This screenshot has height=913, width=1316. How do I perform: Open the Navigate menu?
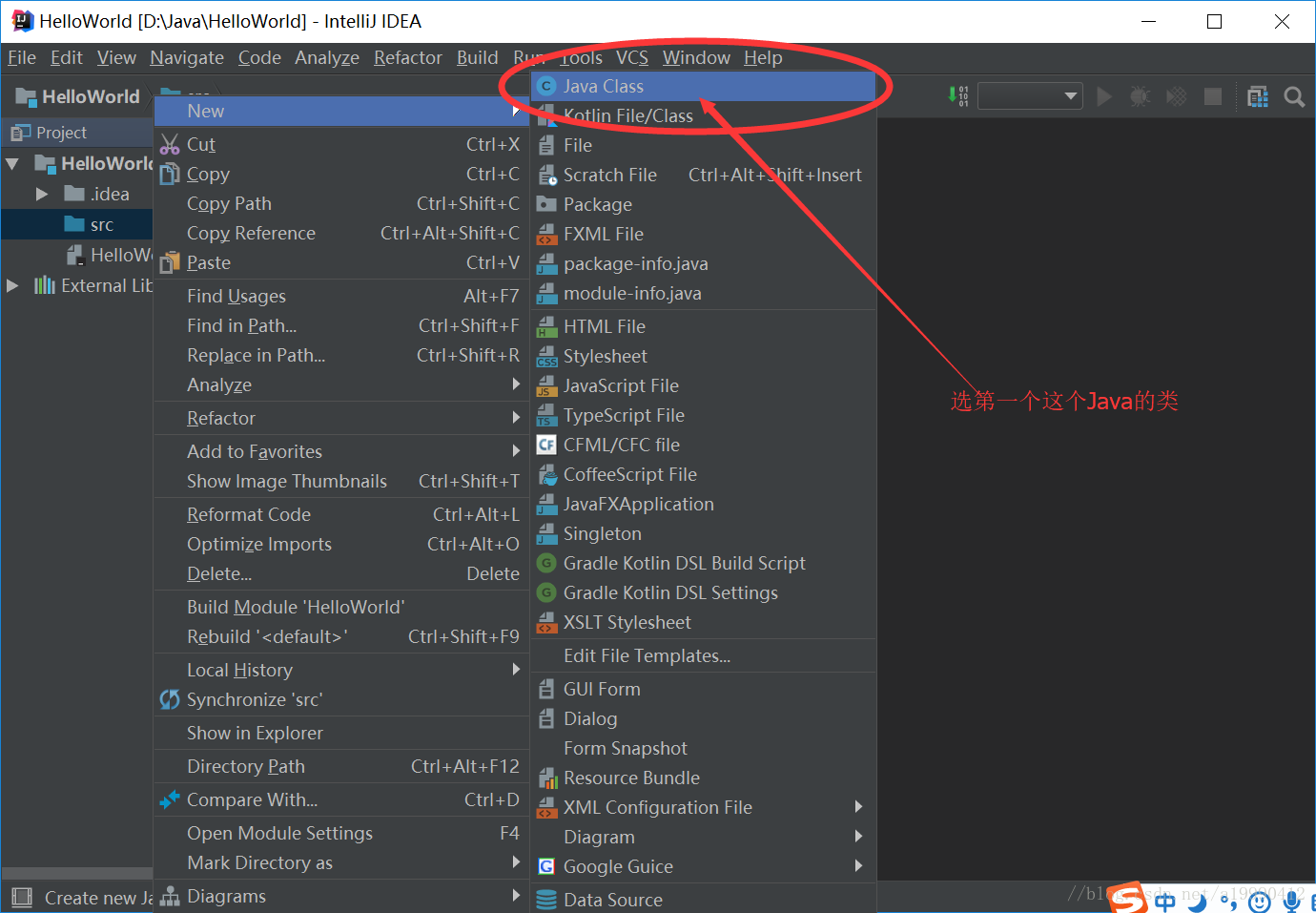coord(187,58)
